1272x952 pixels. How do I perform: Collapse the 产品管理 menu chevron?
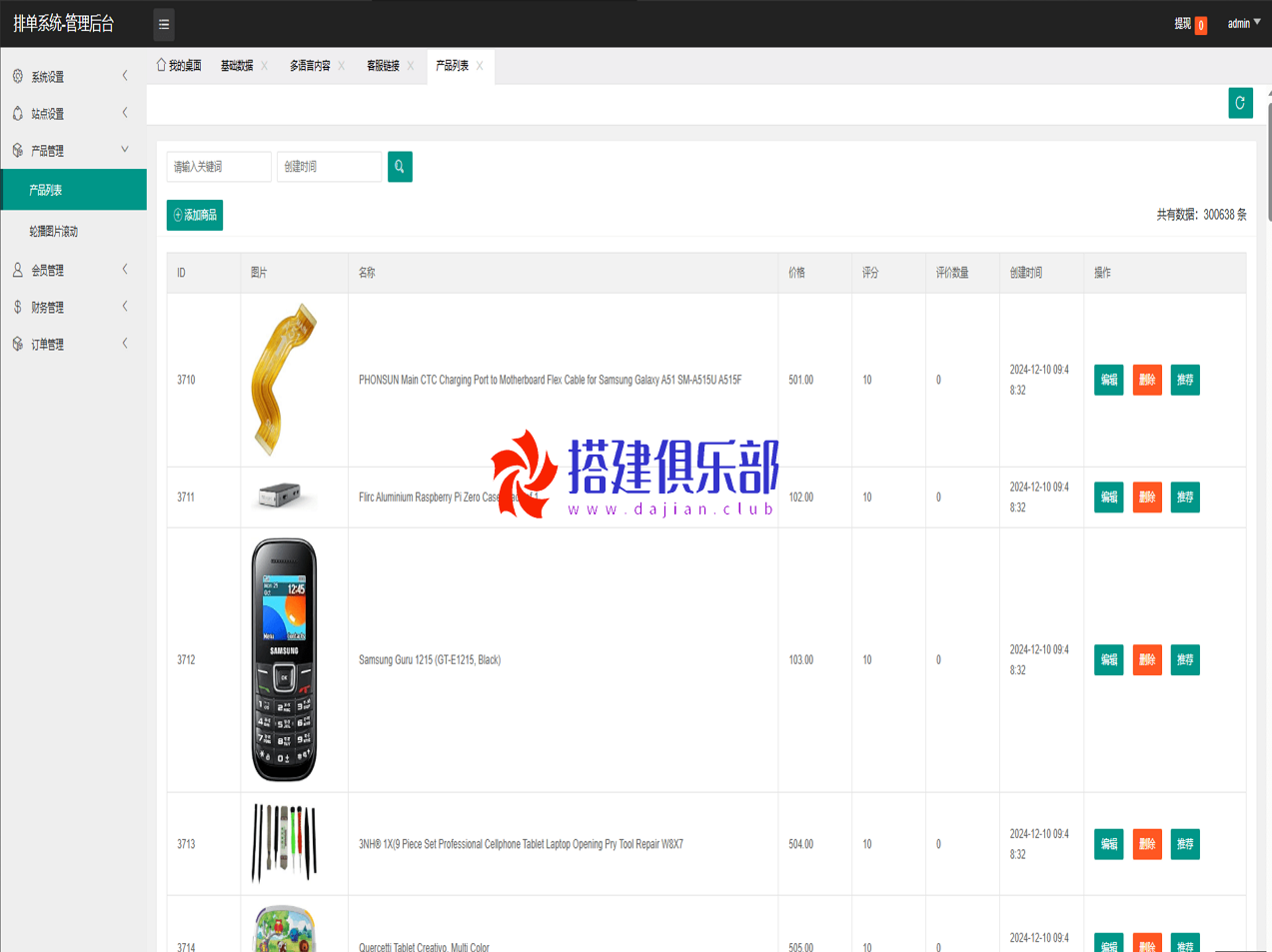pos(125,150)
